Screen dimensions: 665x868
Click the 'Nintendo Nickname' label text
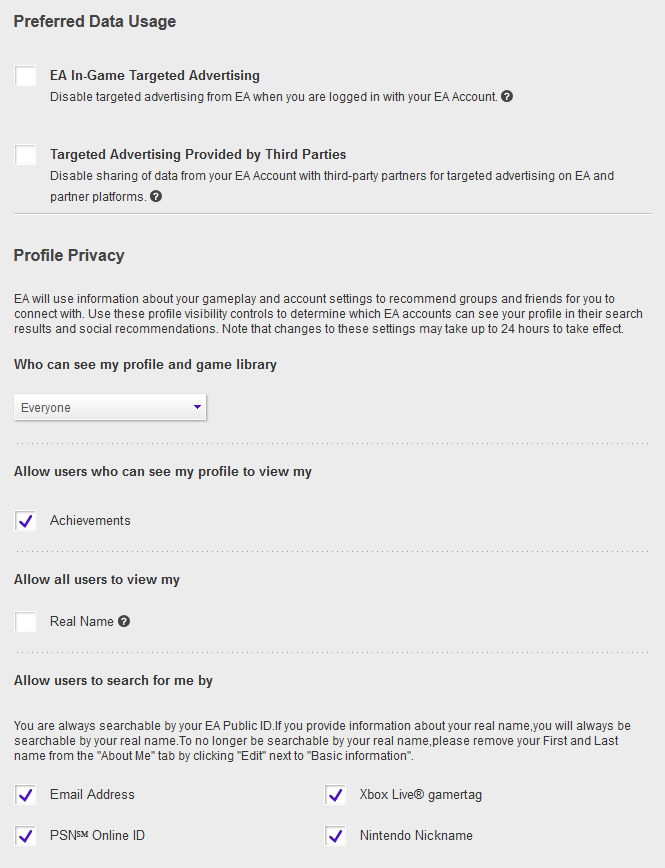point(416,835)
